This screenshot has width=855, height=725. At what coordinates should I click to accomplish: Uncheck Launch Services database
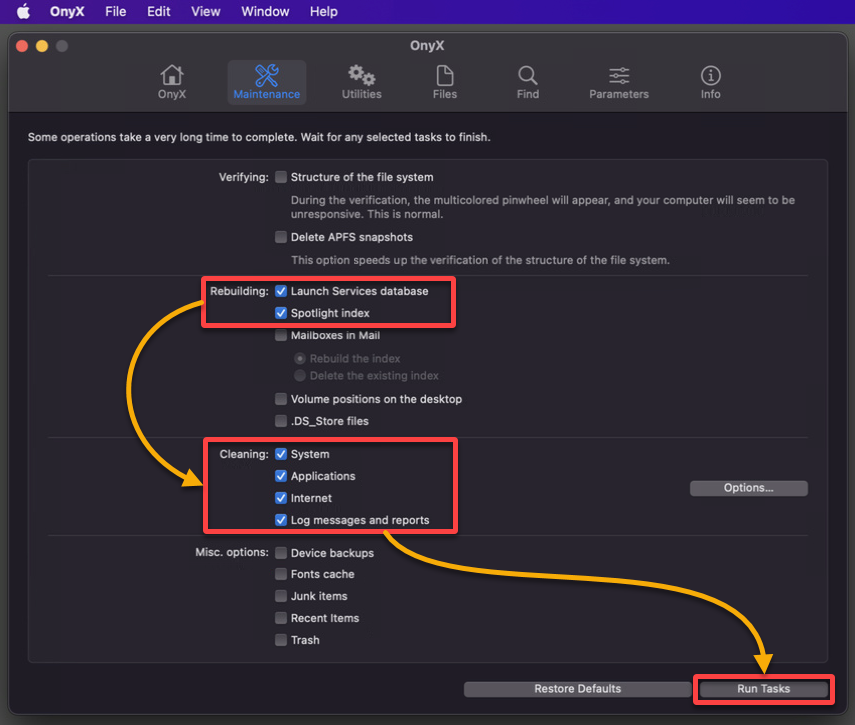coord(281,291)
